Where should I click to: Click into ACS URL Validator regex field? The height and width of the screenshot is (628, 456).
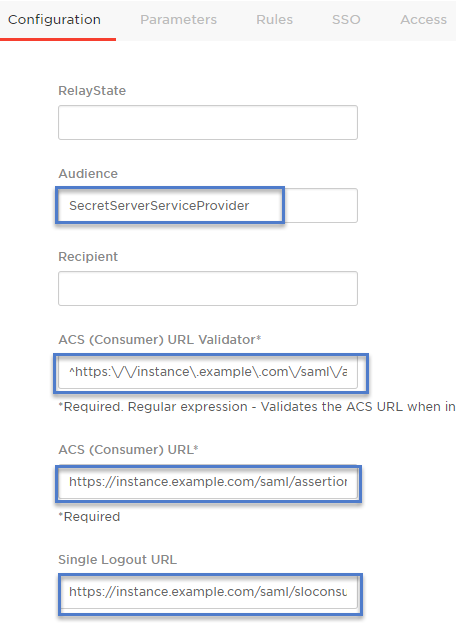(x=208, y=372)
